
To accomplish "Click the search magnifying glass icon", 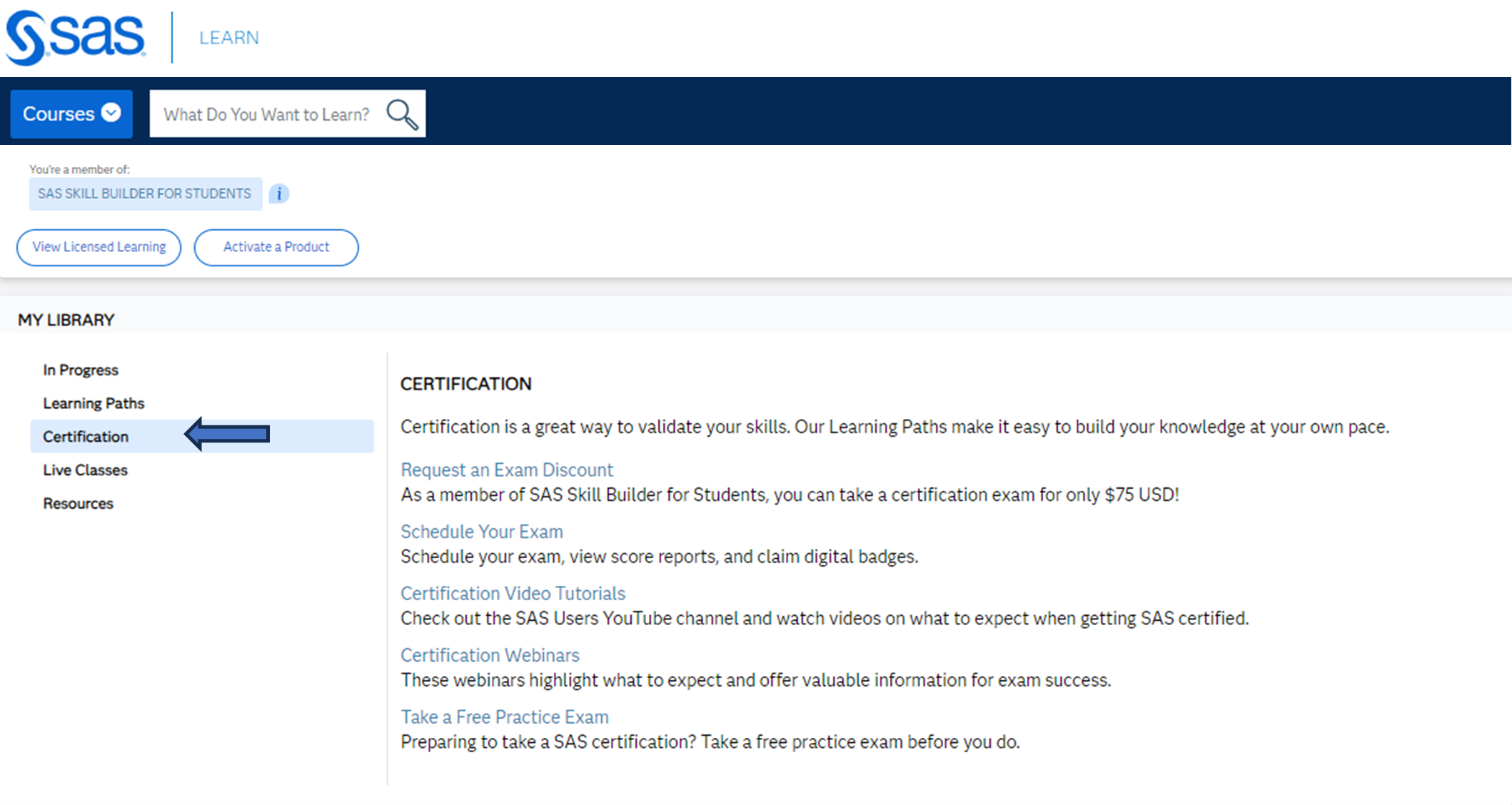I will 400,113.
